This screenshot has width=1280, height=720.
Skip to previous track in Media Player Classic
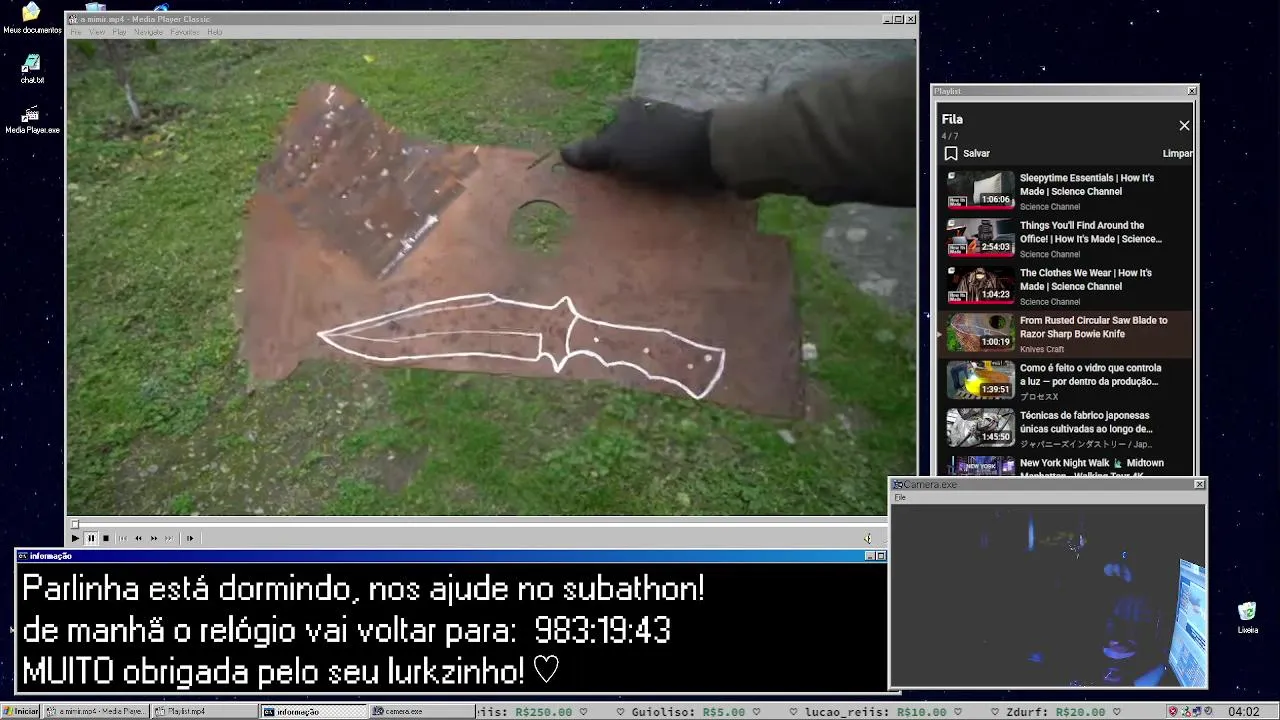[x=123, y=538]
